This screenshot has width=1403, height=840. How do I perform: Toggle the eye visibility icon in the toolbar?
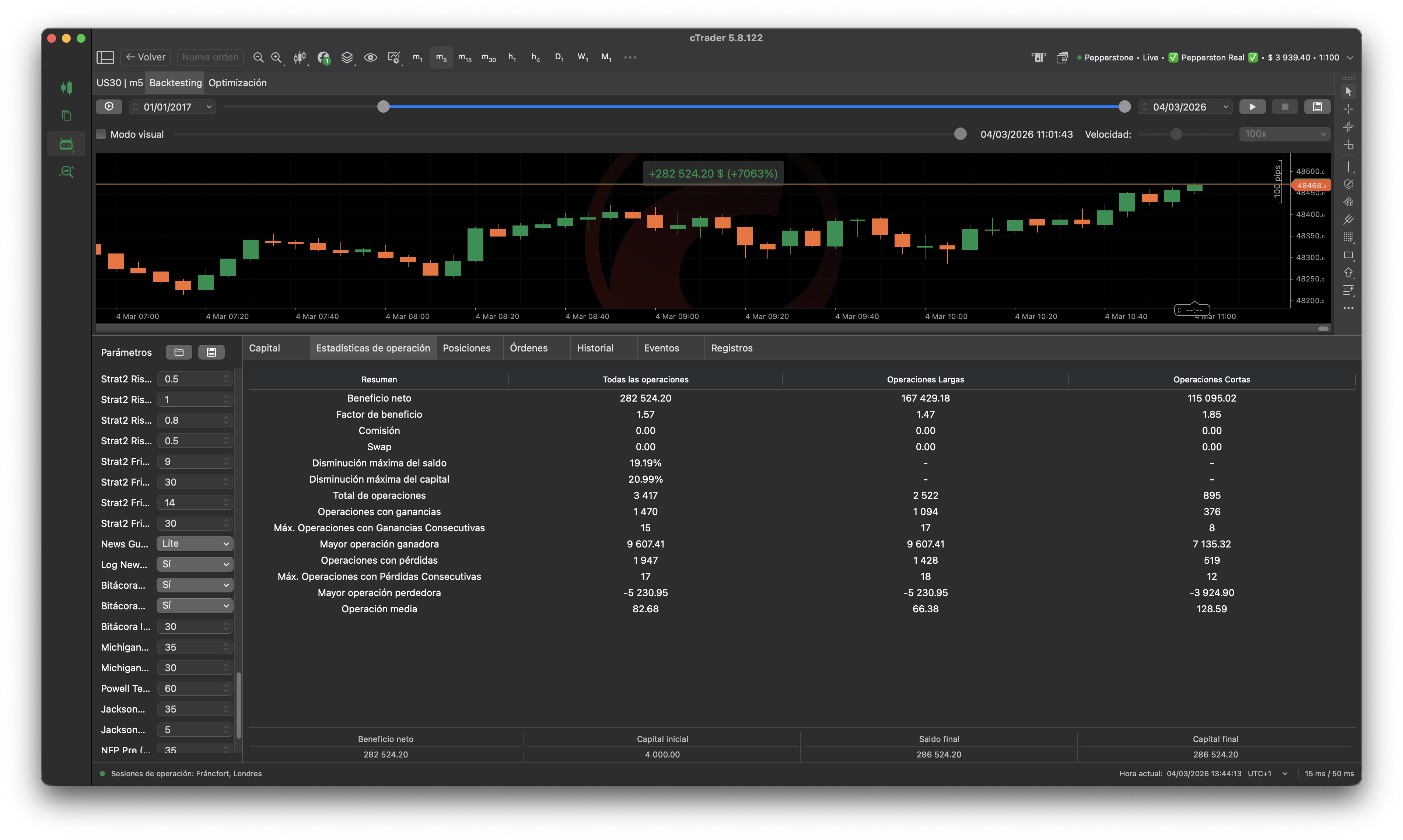370,57
